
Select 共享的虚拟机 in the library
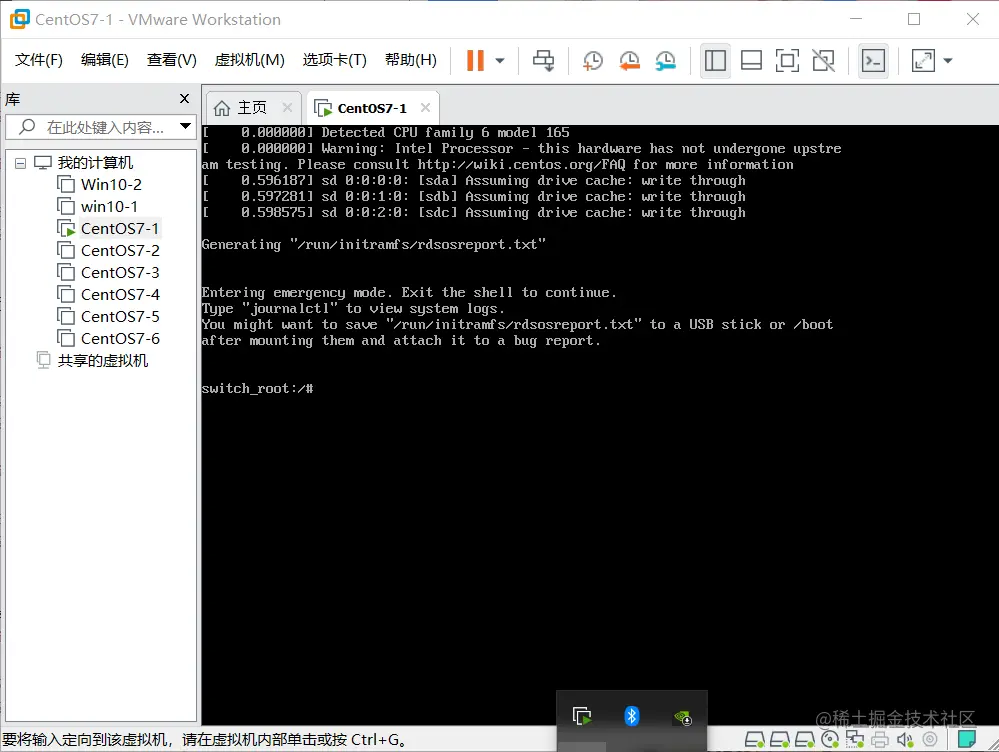click(x=103, y=361)
